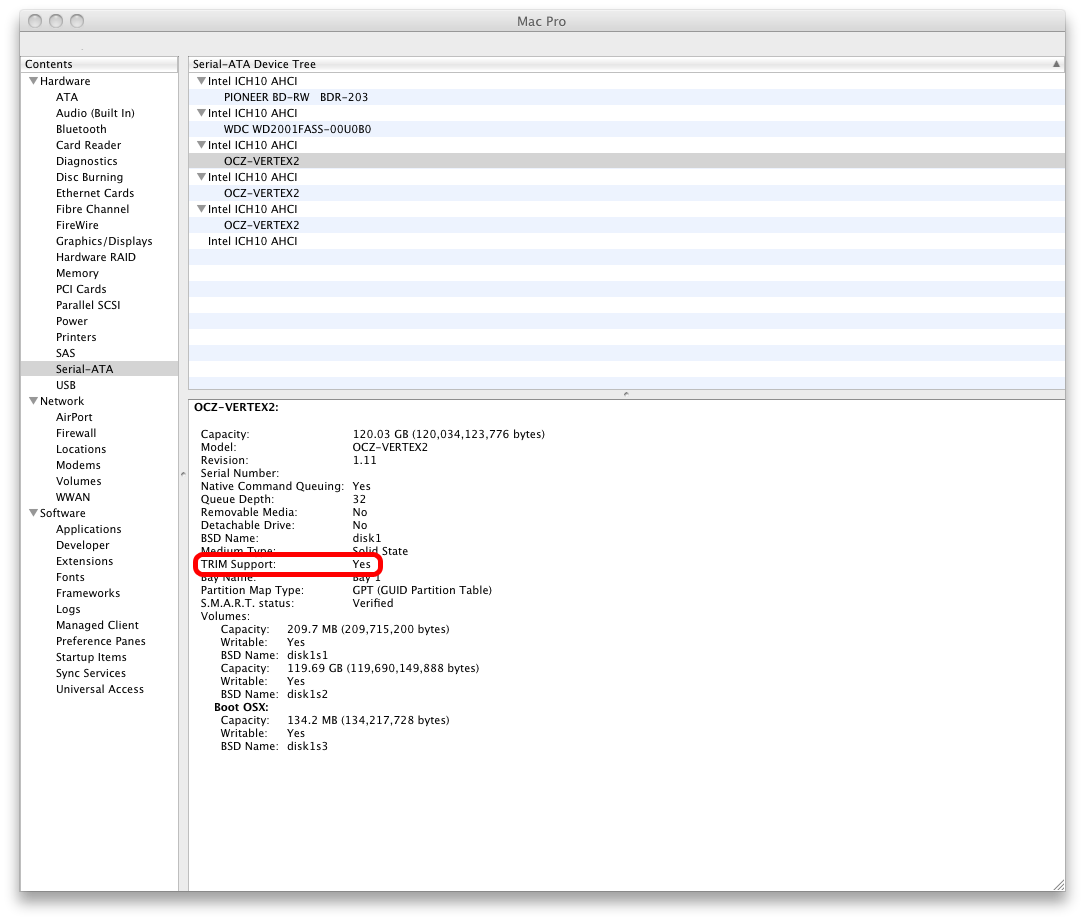The image size is (1085, 921).
Task: Select ATA in Hardware list
Action: 67,97
